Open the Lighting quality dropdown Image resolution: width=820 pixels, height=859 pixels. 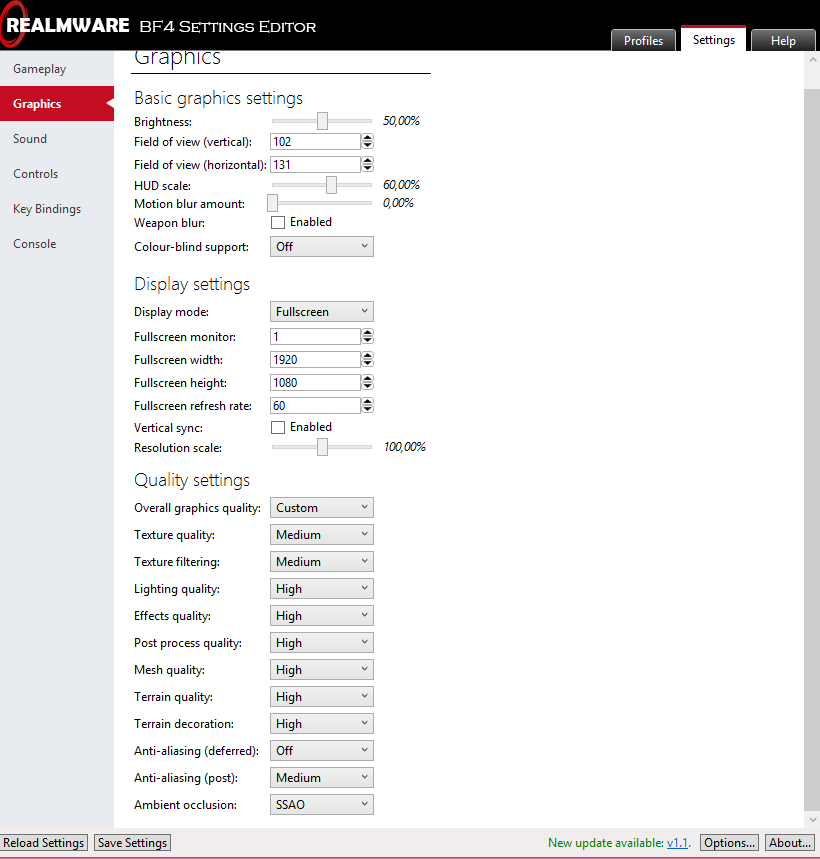coord(322,589)
